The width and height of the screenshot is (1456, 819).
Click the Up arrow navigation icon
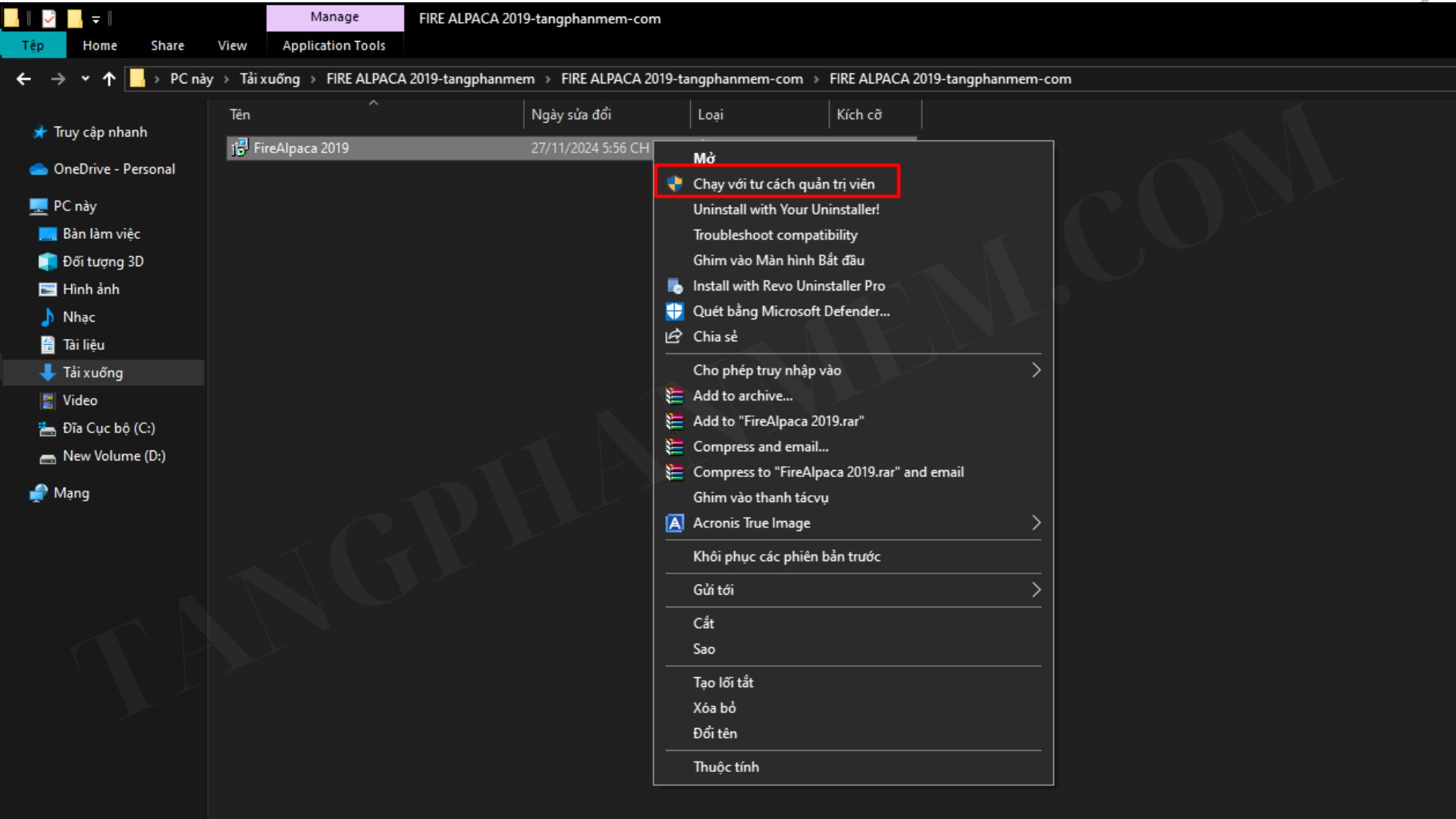coord(109,79)
